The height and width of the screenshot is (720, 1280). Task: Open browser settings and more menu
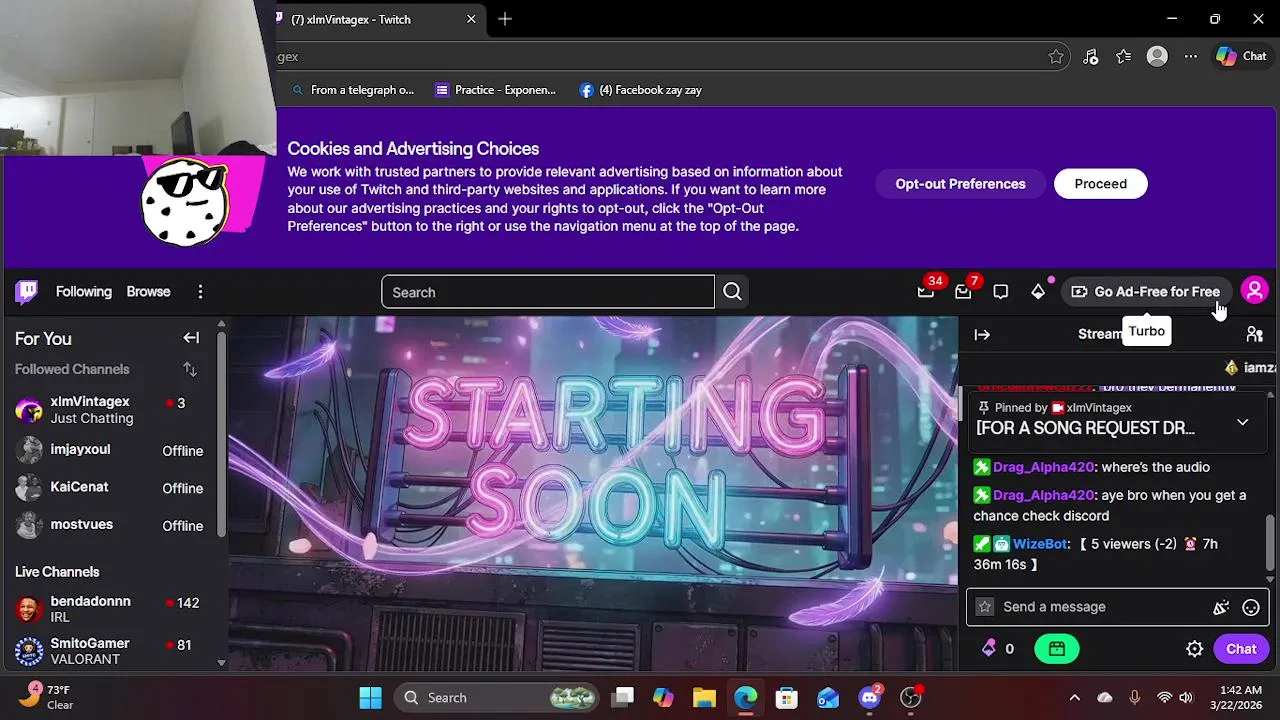[1190, 57]
